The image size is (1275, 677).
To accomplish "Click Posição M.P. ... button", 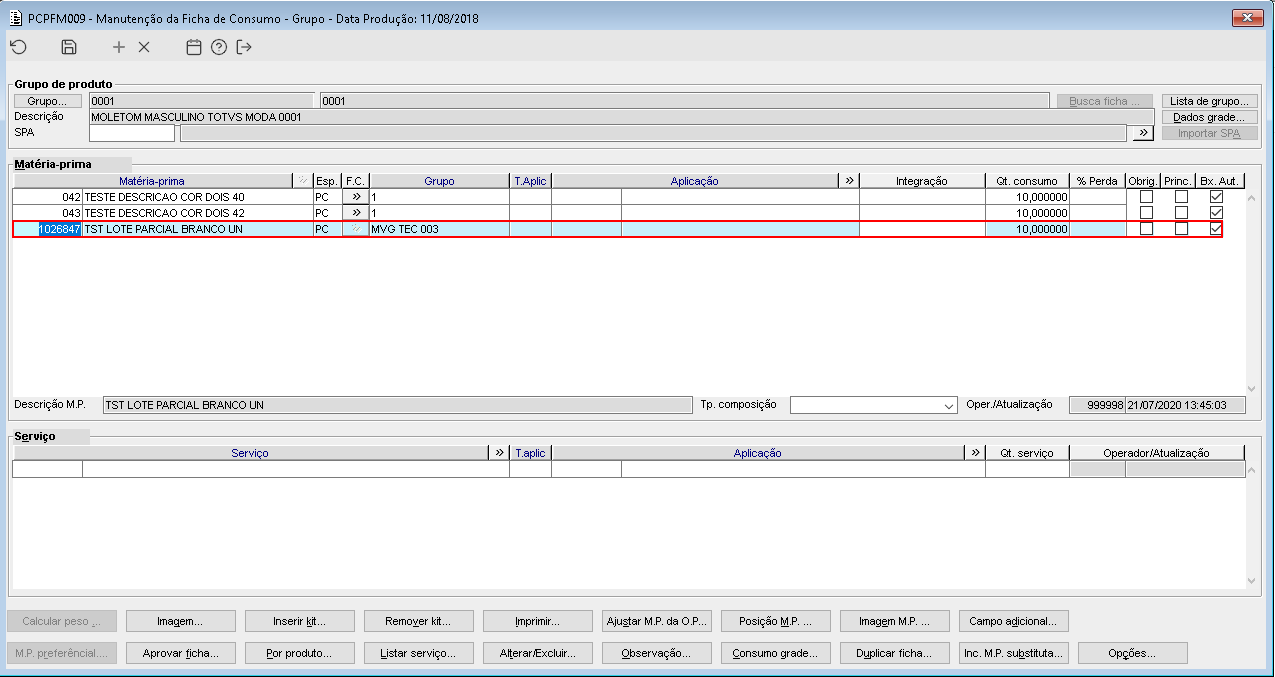I will (x=775, y=621).
